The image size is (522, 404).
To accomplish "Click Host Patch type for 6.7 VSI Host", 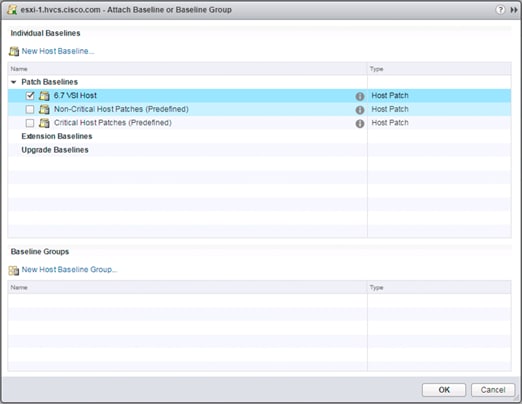I will click(390, 96).
